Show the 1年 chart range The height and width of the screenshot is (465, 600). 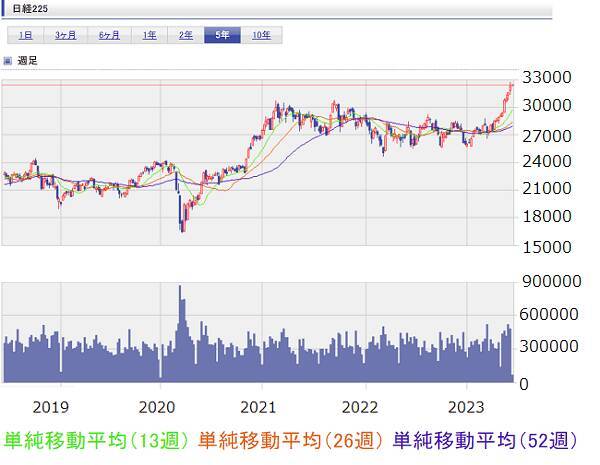(x=149, y=35)
